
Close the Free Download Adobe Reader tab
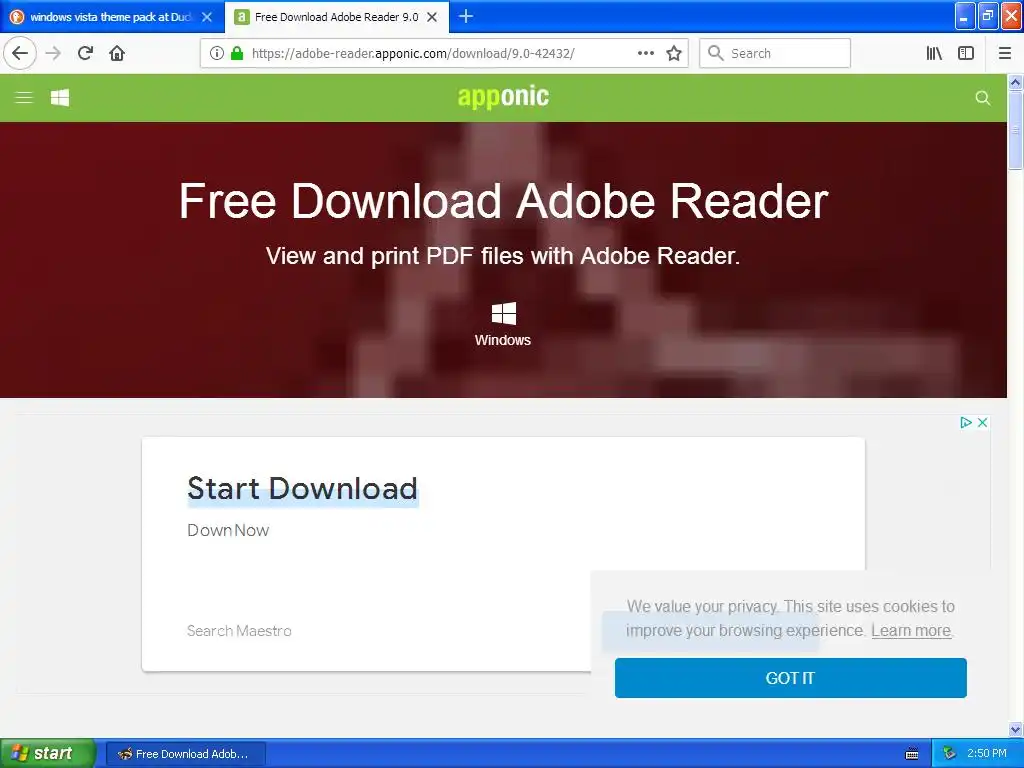point(432,17)
